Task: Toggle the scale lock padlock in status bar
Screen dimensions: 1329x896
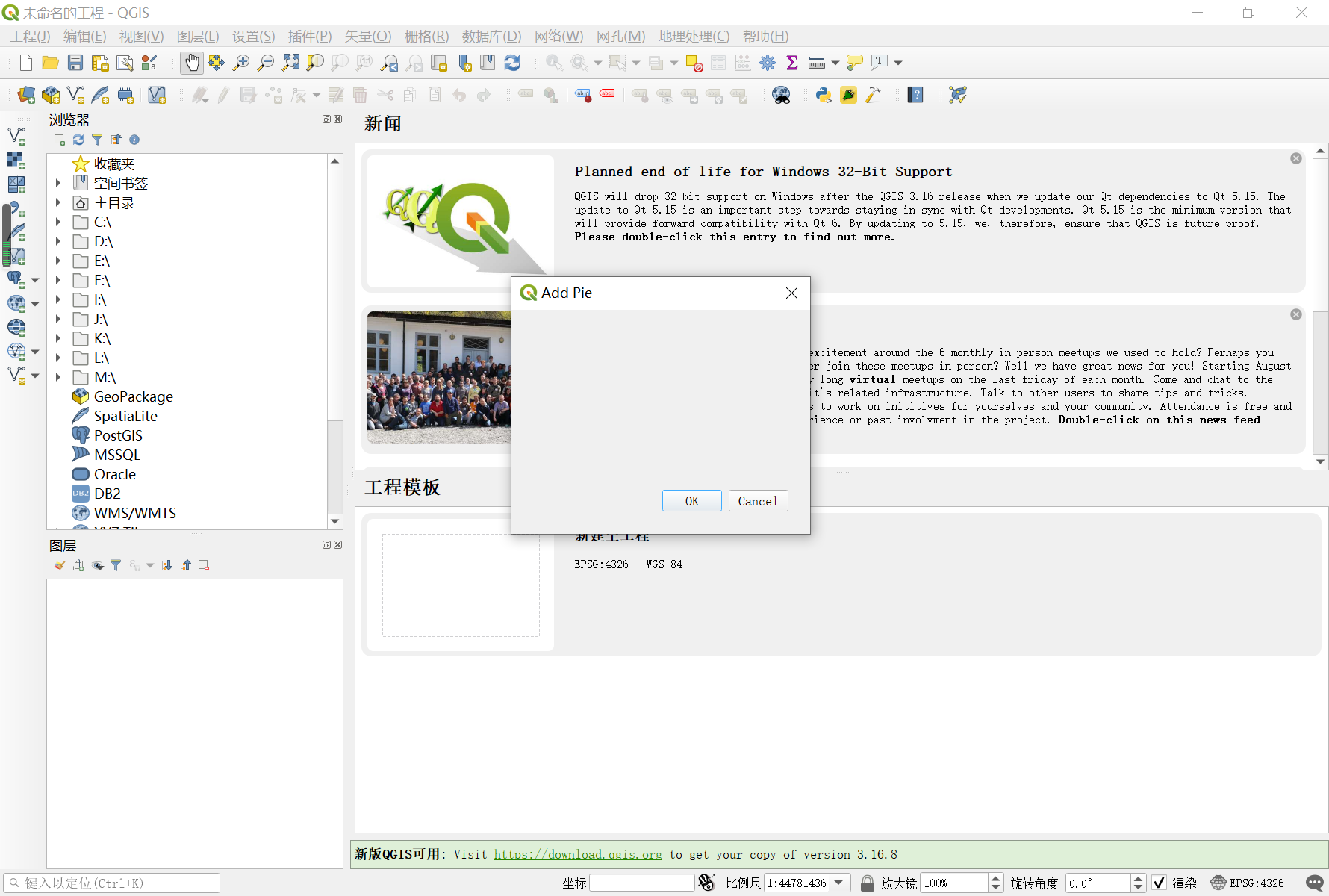Action: click(x=867, y=882)
